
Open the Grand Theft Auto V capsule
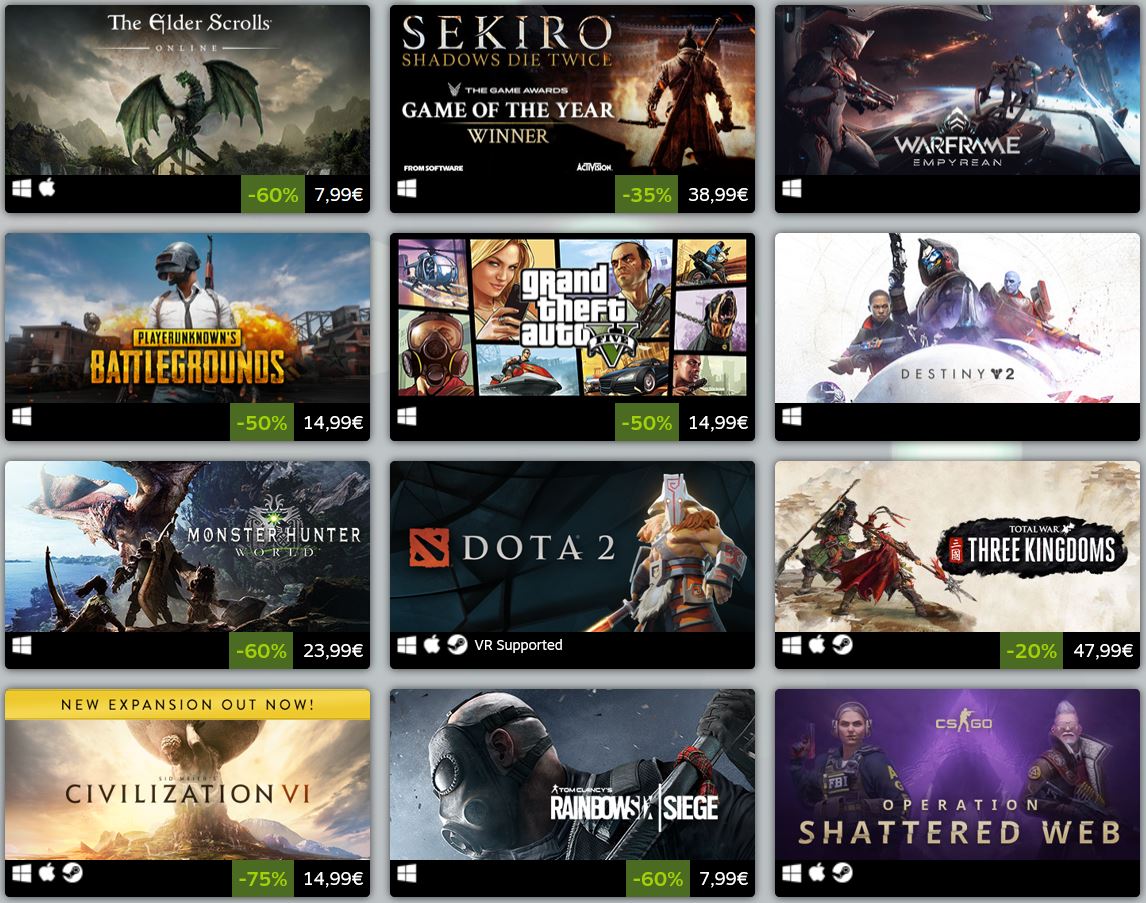click(572, 318)
